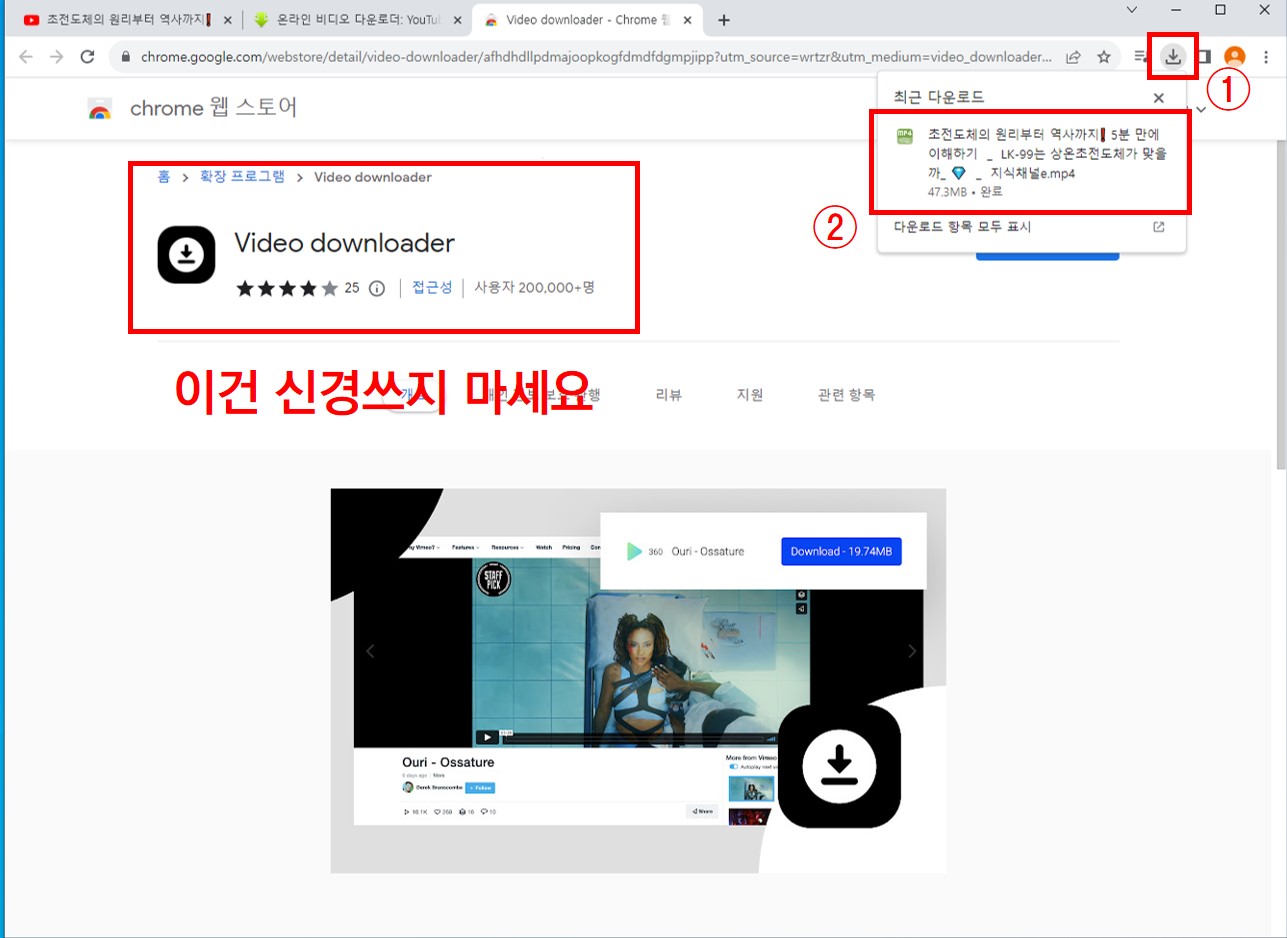Click the extension preview screenshot image

pos(638,680)
